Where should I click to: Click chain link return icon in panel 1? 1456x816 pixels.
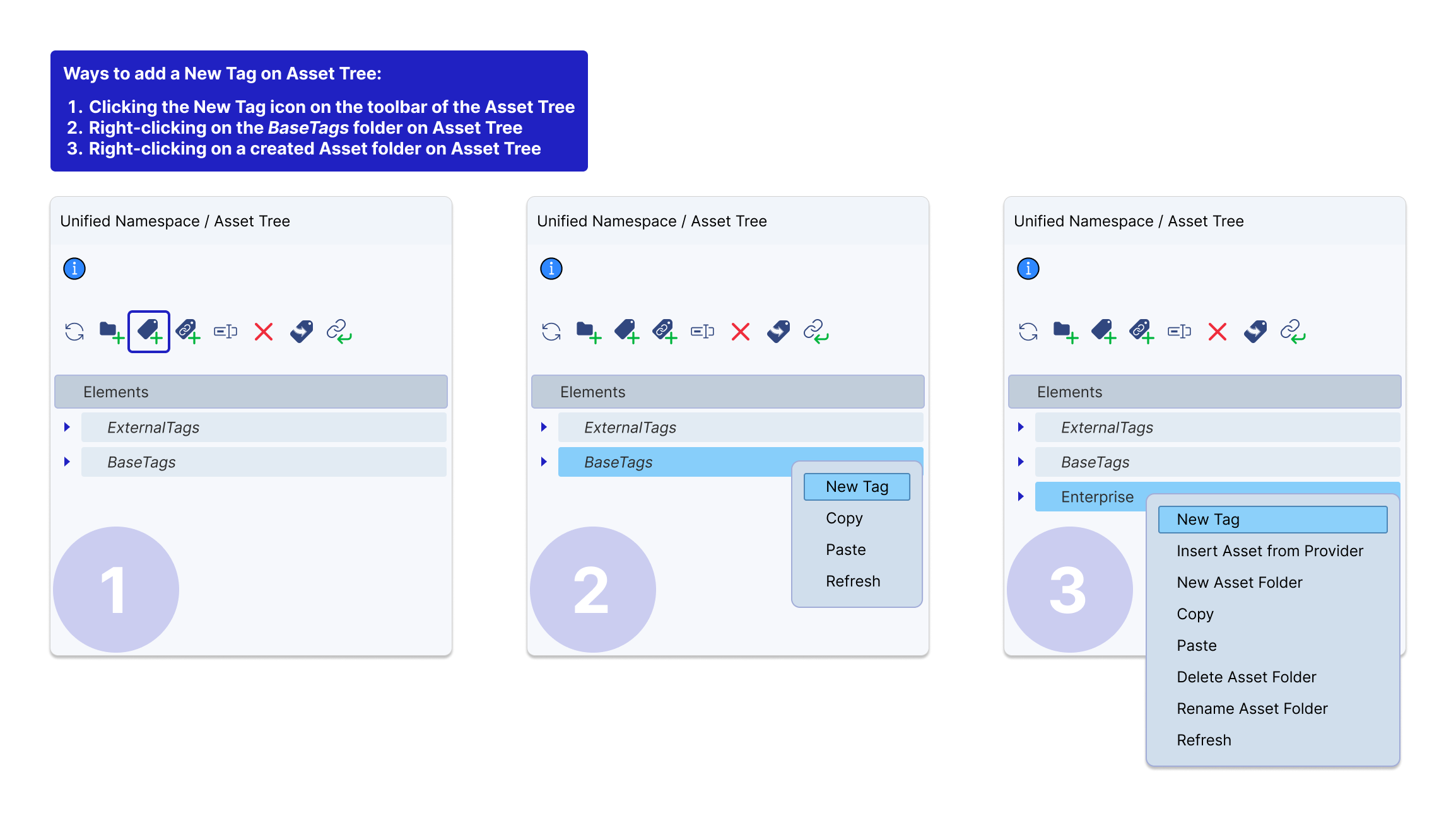click(x=339, y=331)
